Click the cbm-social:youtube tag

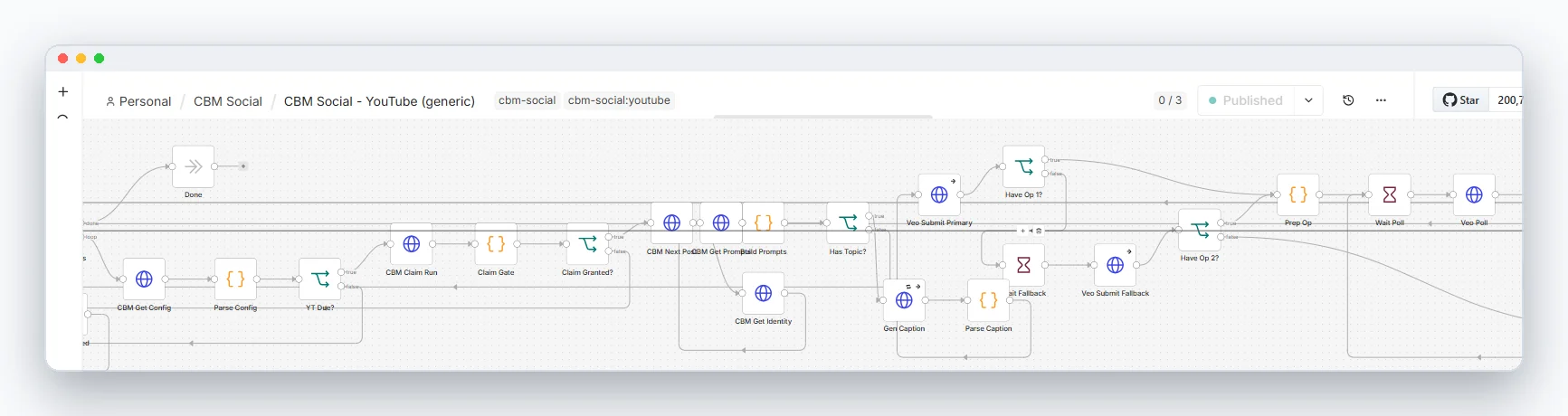[x=619, y=100]
